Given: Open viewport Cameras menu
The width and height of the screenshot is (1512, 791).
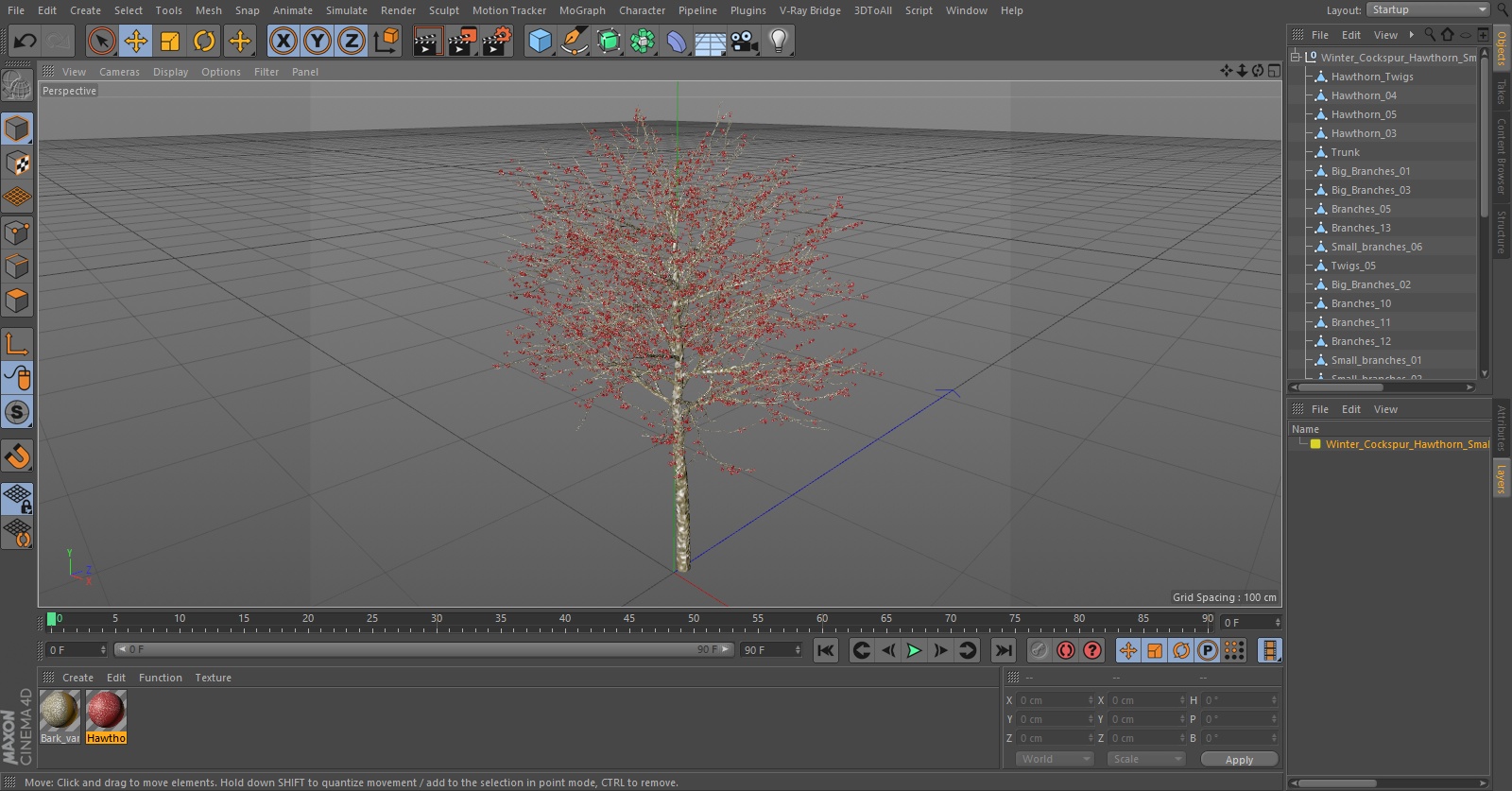Looking at the screenshot, I should click(x=119, y=72).
